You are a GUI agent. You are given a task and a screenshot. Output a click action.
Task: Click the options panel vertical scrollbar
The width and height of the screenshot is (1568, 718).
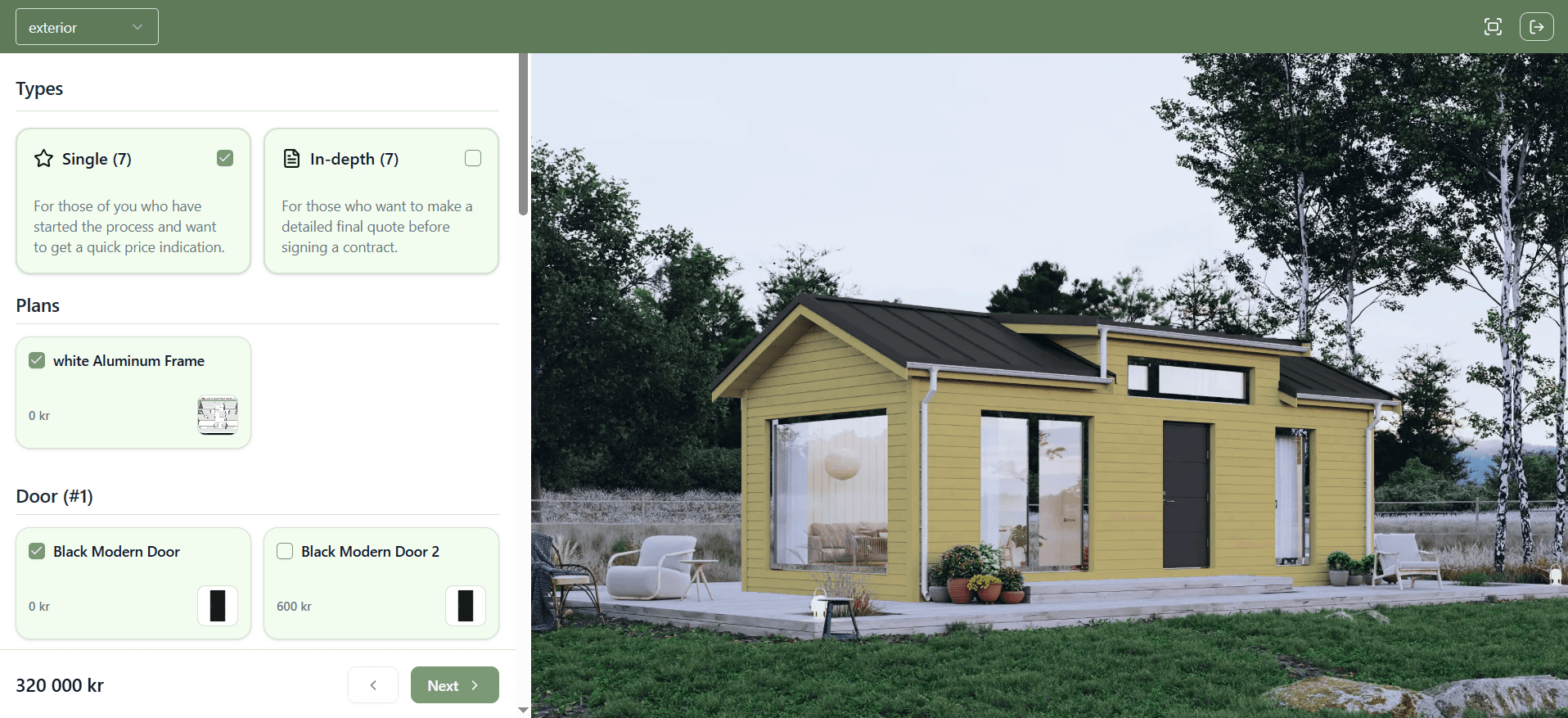(523, 135)
